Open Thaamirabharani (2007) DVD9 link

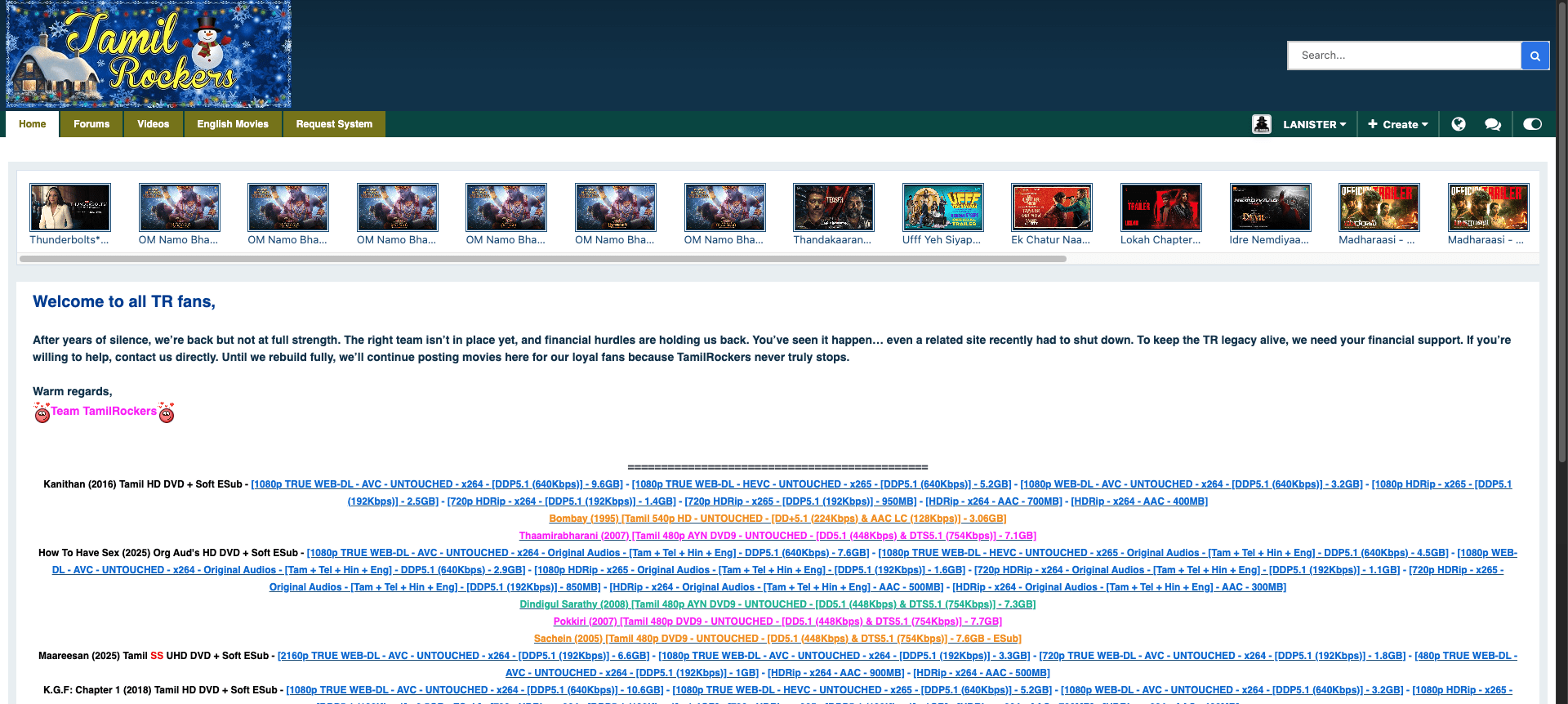point(777,536)
